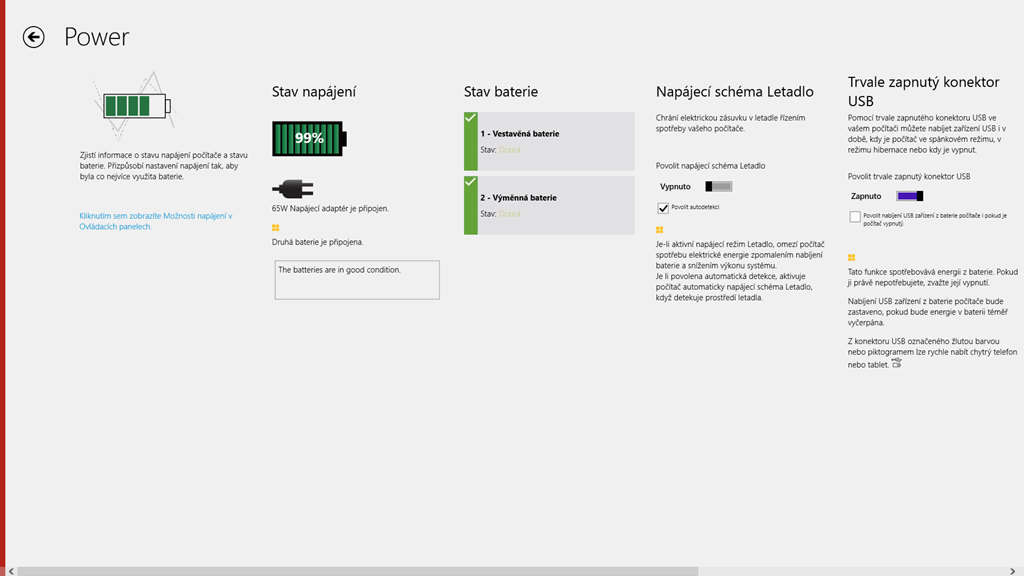
Task: Enable USB charging from battery when powered off
Action: 855,216
